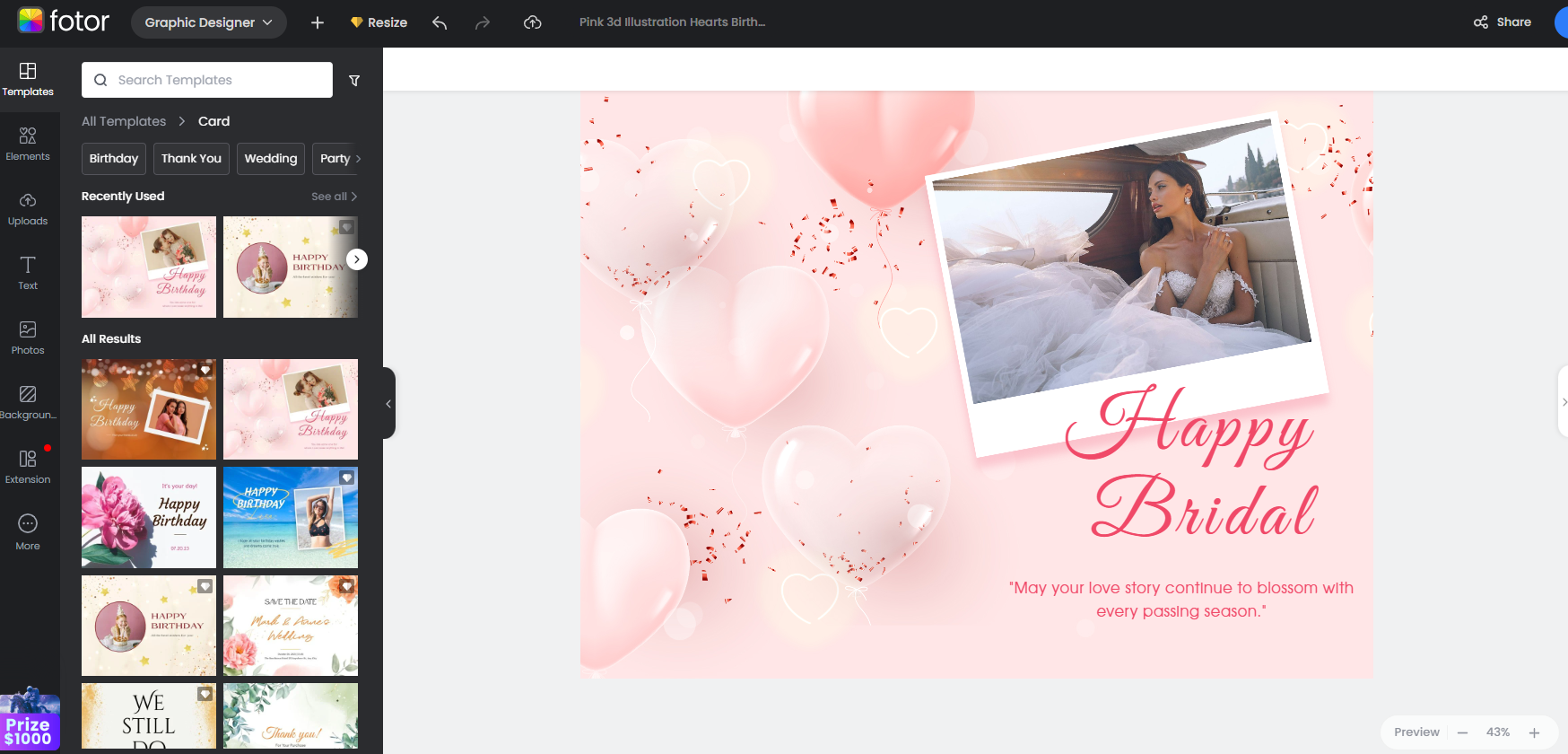The image size is (1568, 754).
Task: Click the 43% zoom level
Action: pyautogui.click(x=1497, y=732)
